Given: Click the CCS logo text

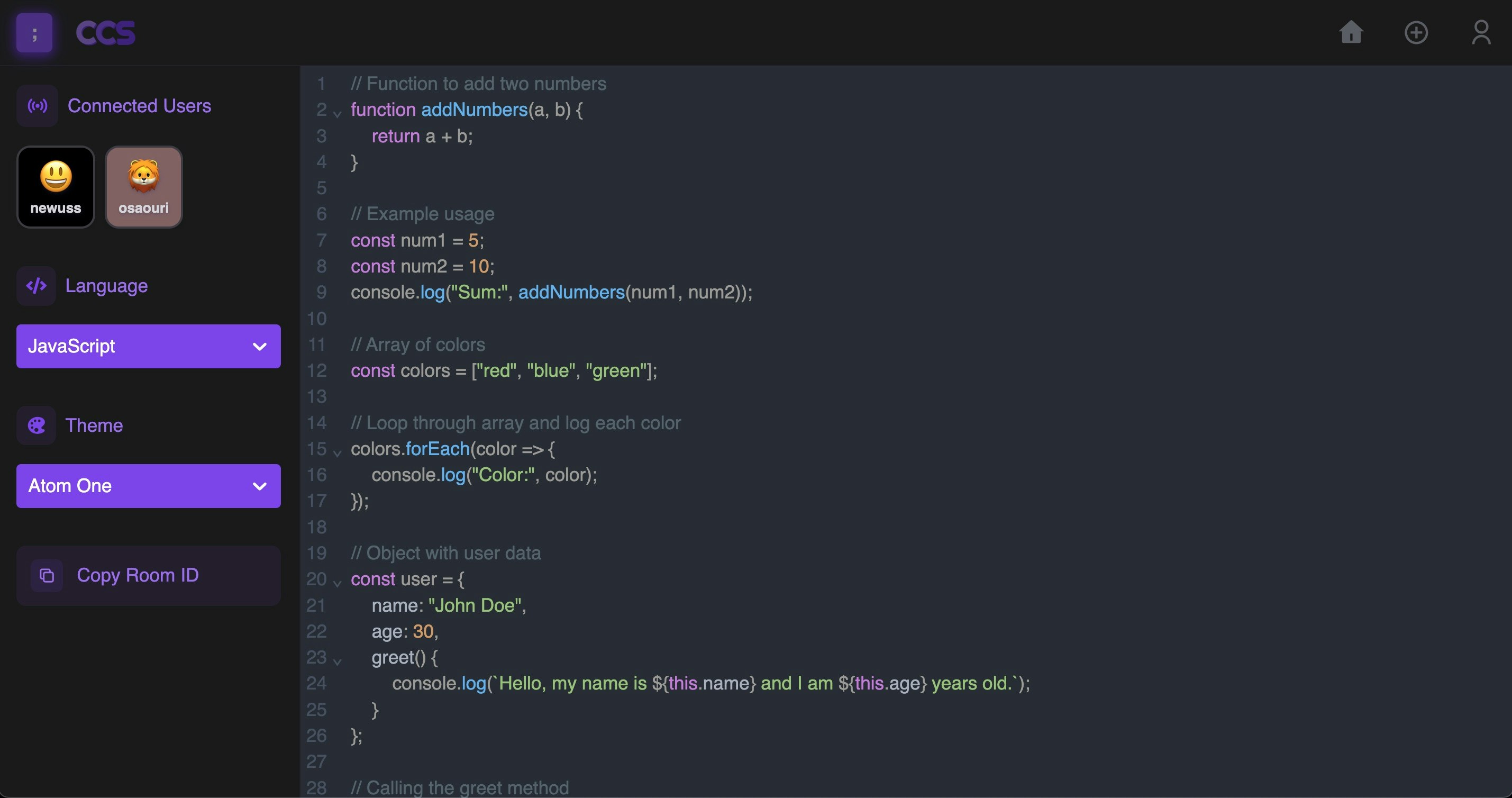Looking at the screenshot, I should click(106, 33).
